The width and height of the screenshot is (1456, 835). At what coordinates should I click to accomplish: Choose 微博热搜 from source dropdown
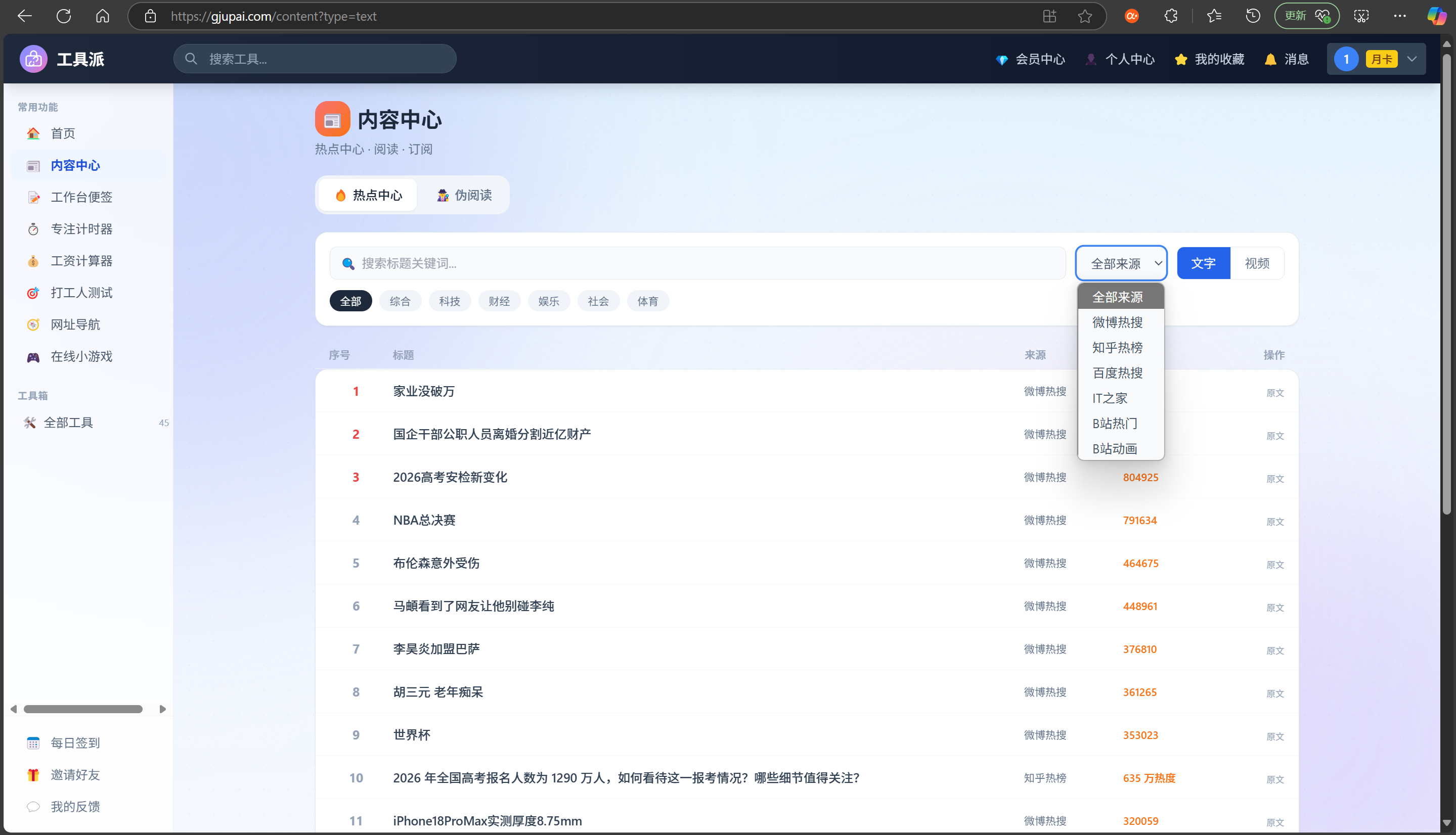(1120, 322)
